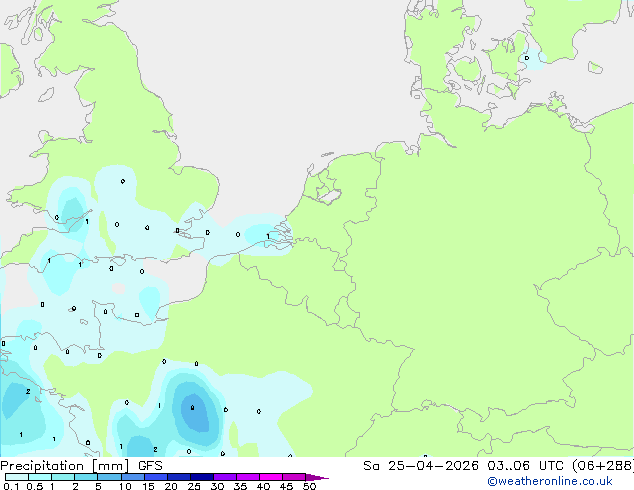Screen dimensions: 634x490
Task: Select the 40–45 mm magenta legend swatch
Action: (x=271, y=477)
